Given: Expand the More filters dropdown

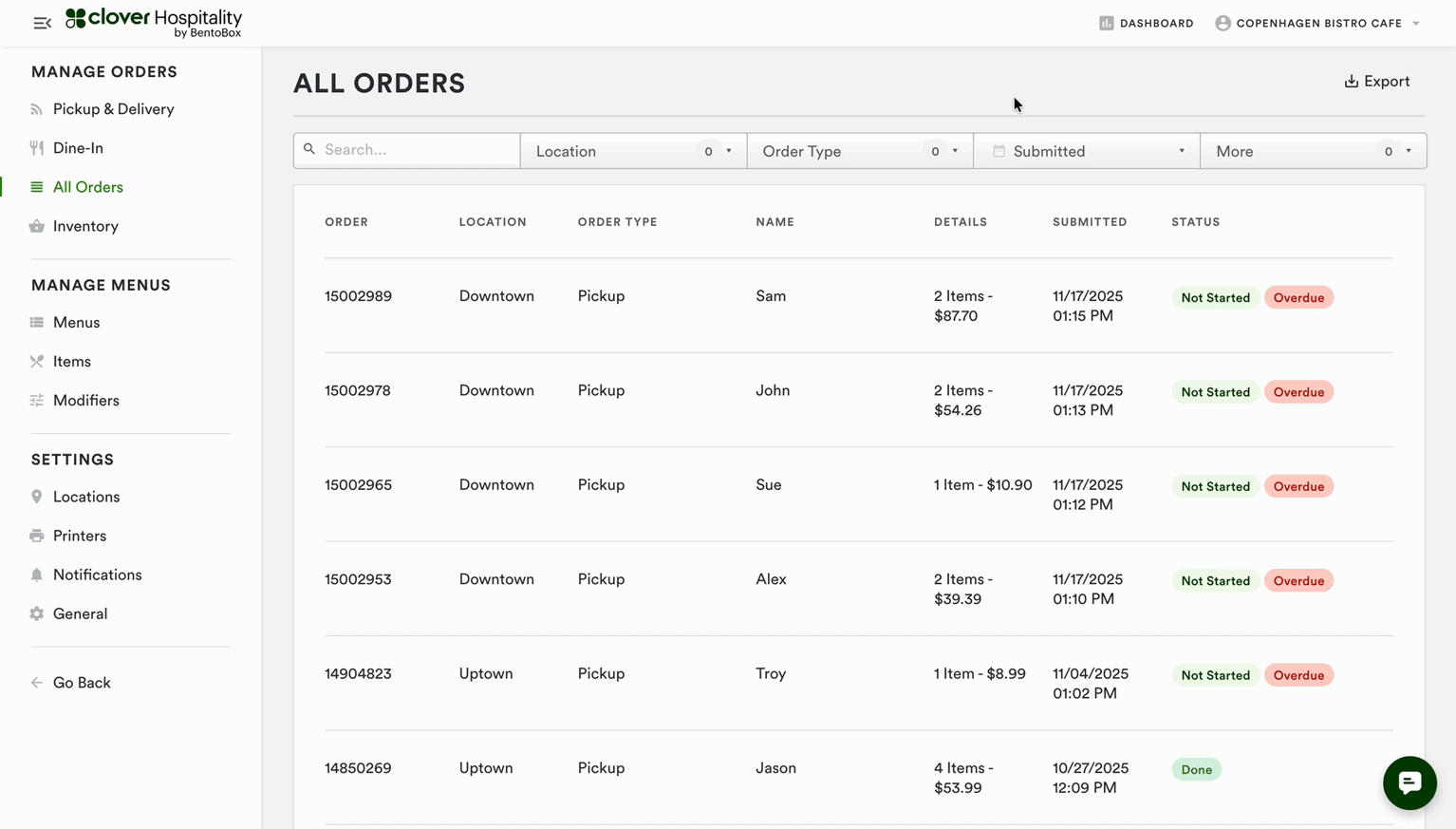Looking at the screenshot, I should [1313, 151].
